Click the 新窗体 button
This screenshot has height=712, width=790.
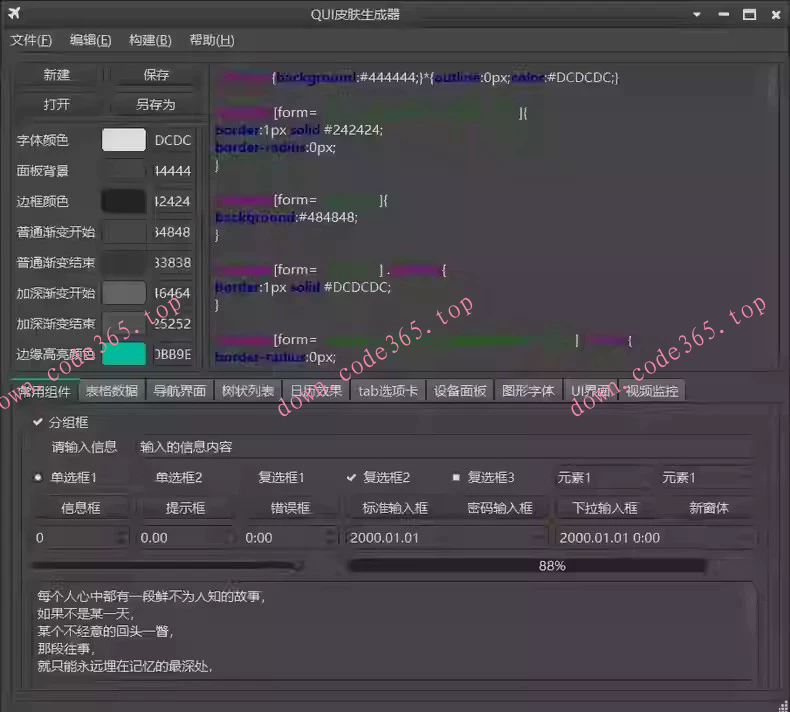pos(708,508)
